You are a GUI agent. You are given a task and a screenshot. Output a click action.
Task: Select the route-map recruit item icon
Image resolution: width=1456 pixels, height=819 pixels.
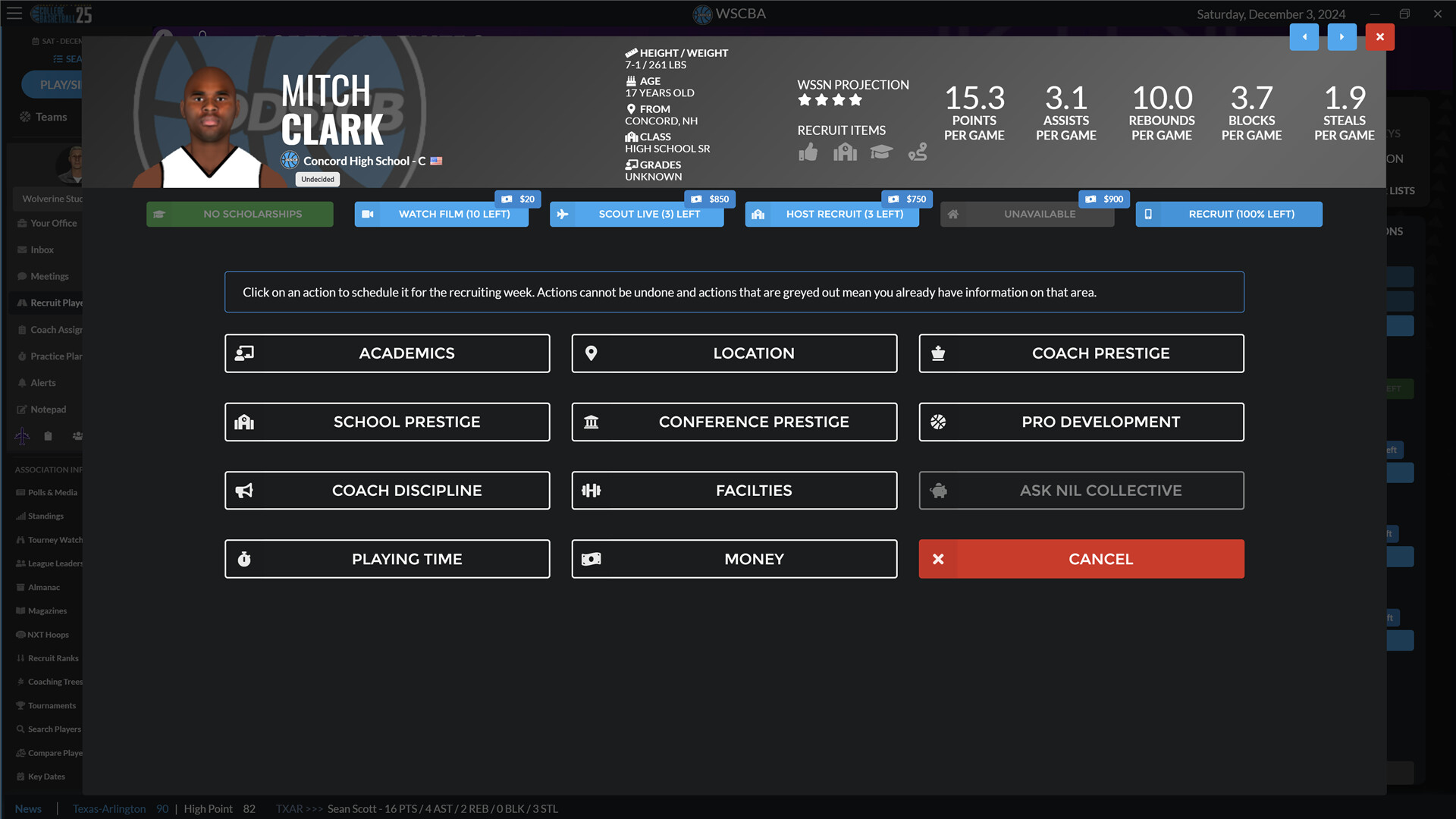coord(918,152)
